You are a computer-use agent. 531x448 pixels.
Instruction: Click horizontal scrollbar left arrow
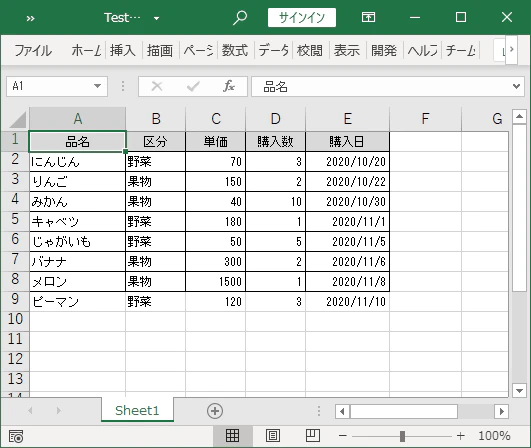[342, 411]
